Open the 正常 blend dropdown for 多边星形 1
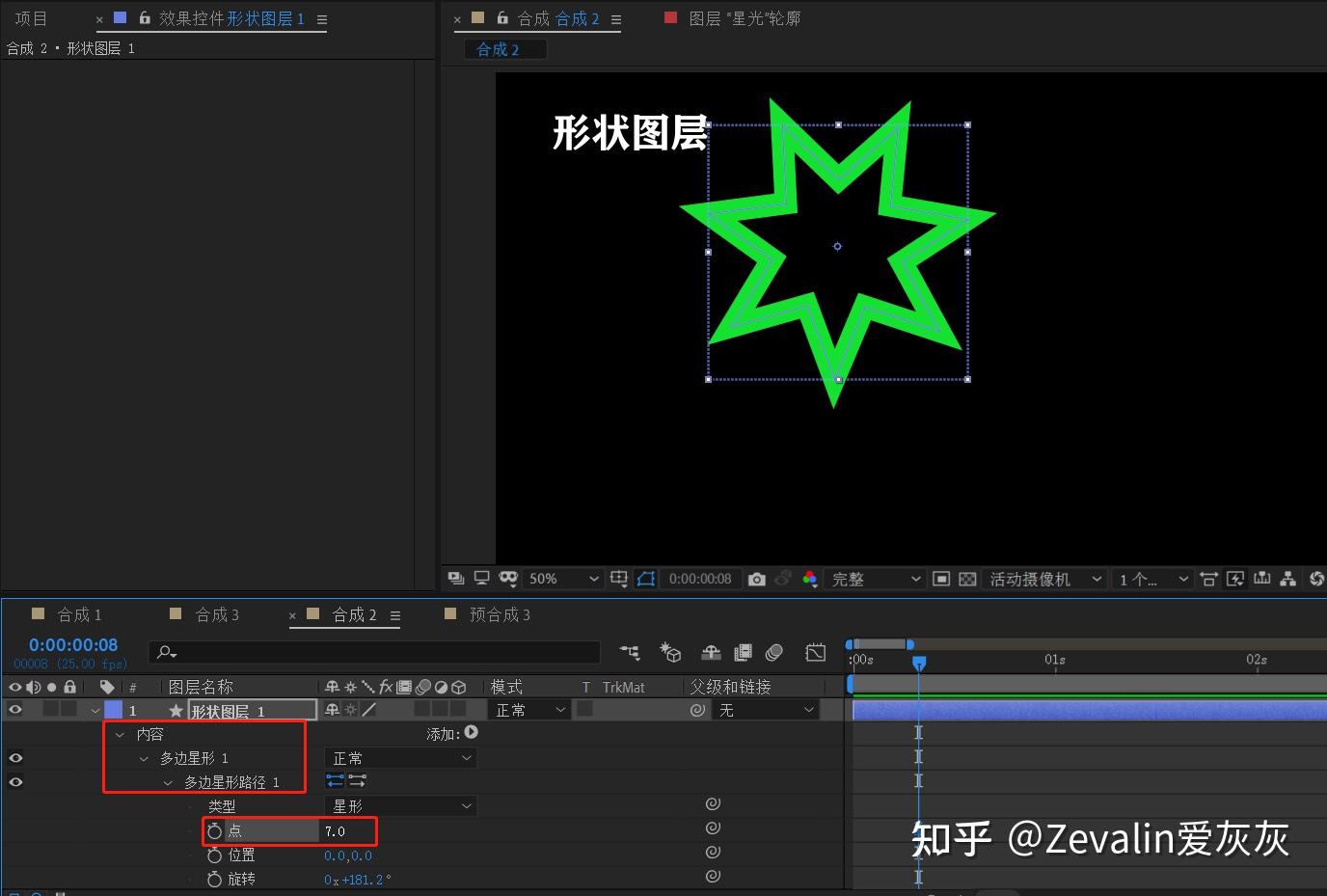Screen dimensions: 1327x896 (400, 758)
